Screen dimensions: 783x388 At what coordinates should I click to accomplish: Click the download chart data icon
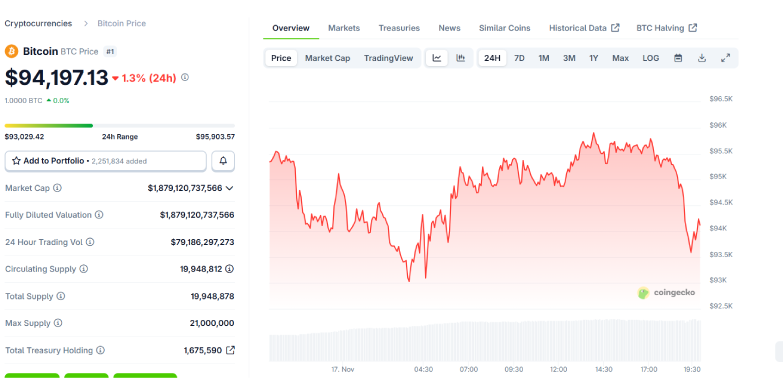(x=702, y=58)
